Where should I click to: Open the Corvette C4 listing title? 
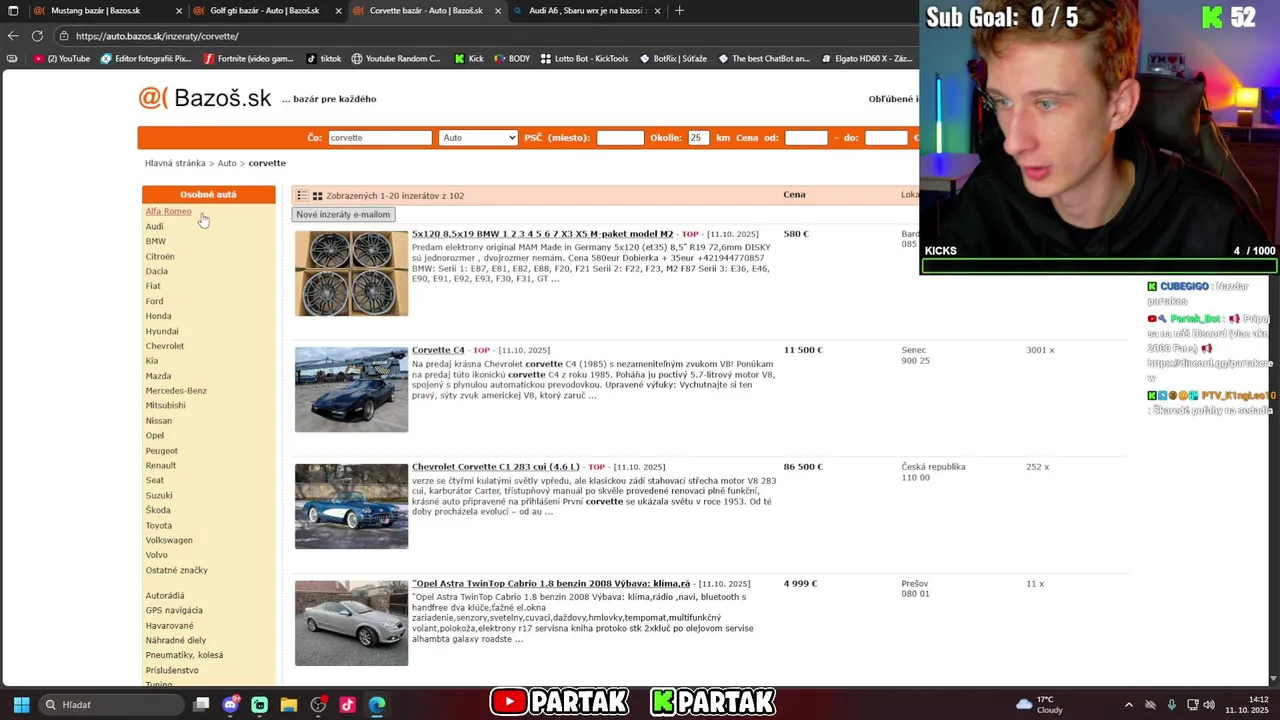point(438,350)
